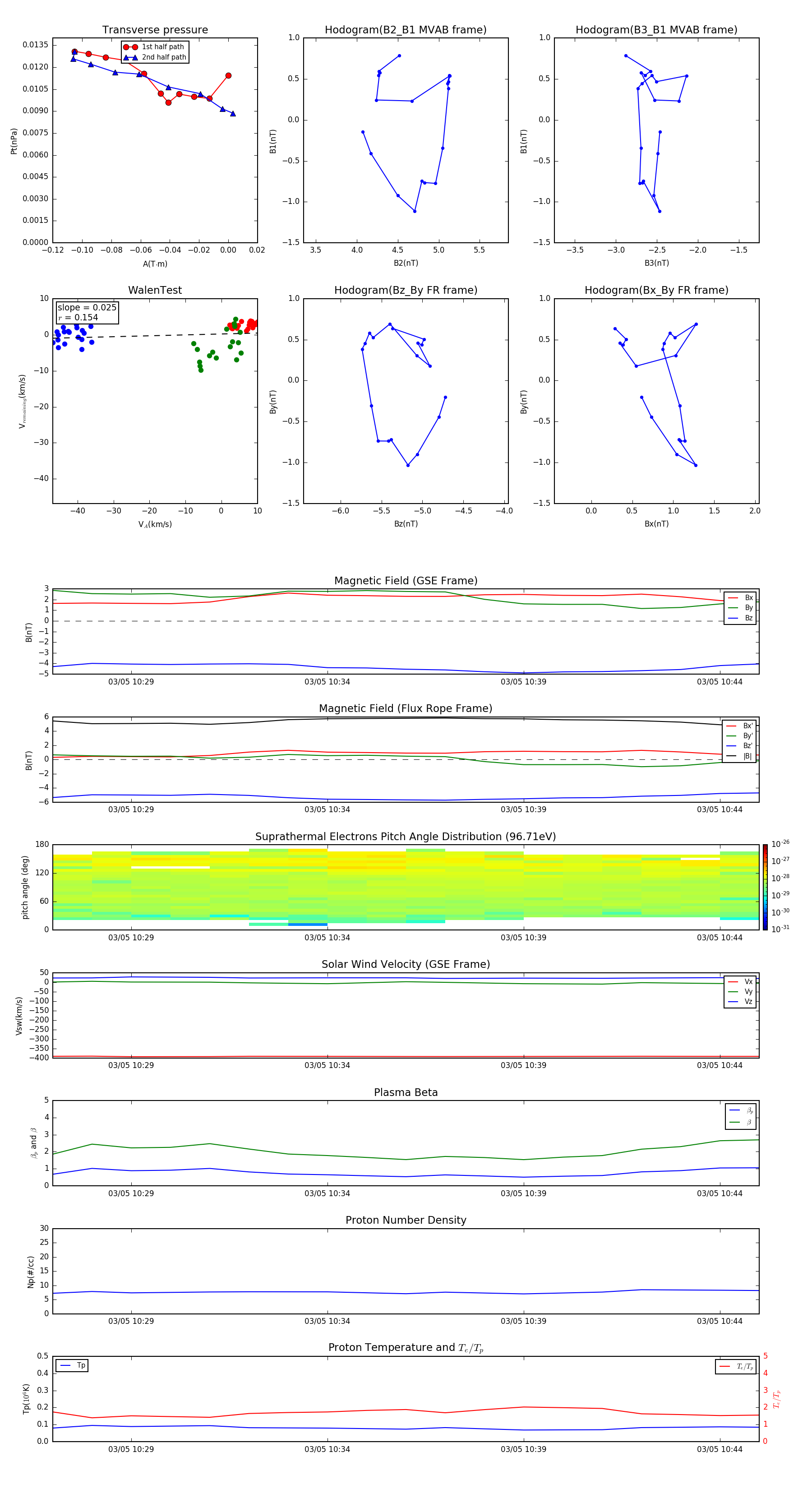Select "Vy" in the solar wind legend
Screen dimensions: 812x1489
tap(741, 991)
